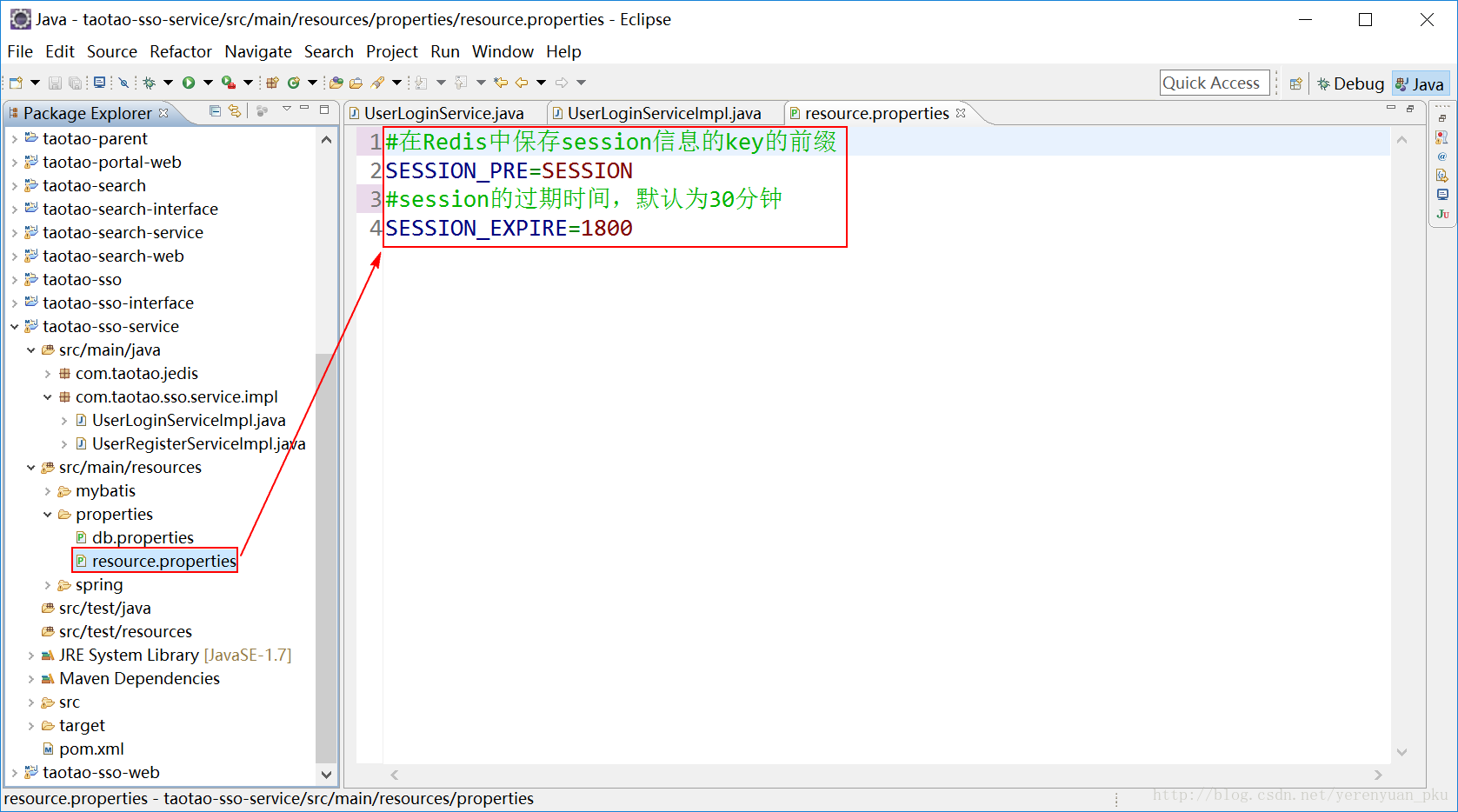Image resolution: width=1458 pixels, height=812 pixels.
Task: Click the Quick Access field
Action: [1215, 83]
